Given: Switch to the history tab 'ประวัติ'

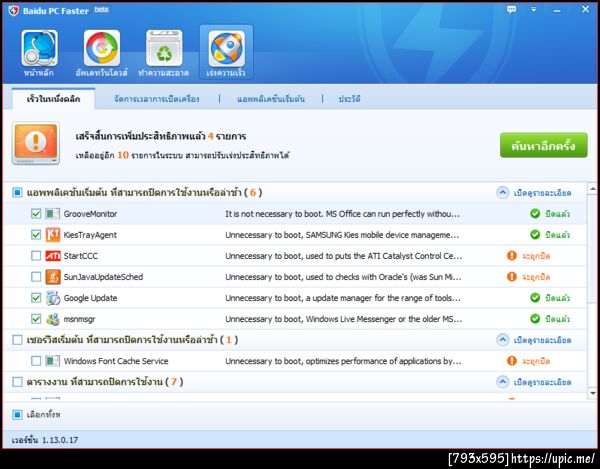Looking at the screenshot, I should [349, 99].
